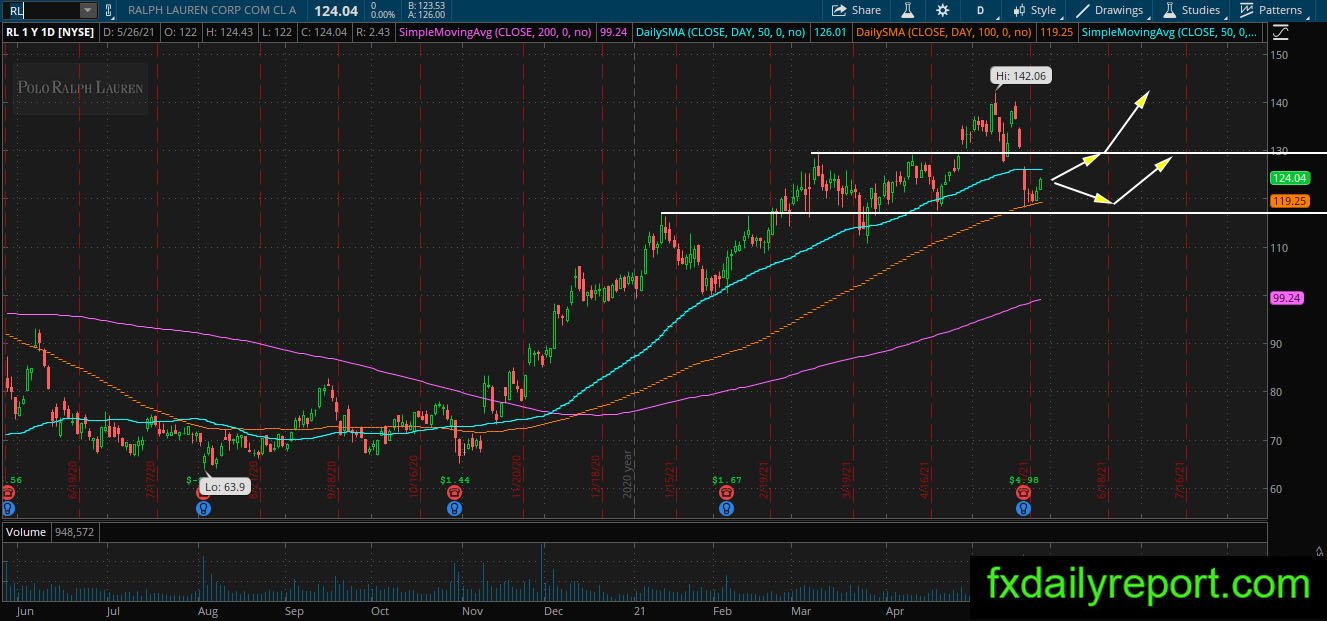
Task: Click the green 124.04 price axis label
Action: pyautogui.click(x=1289, y=178)
